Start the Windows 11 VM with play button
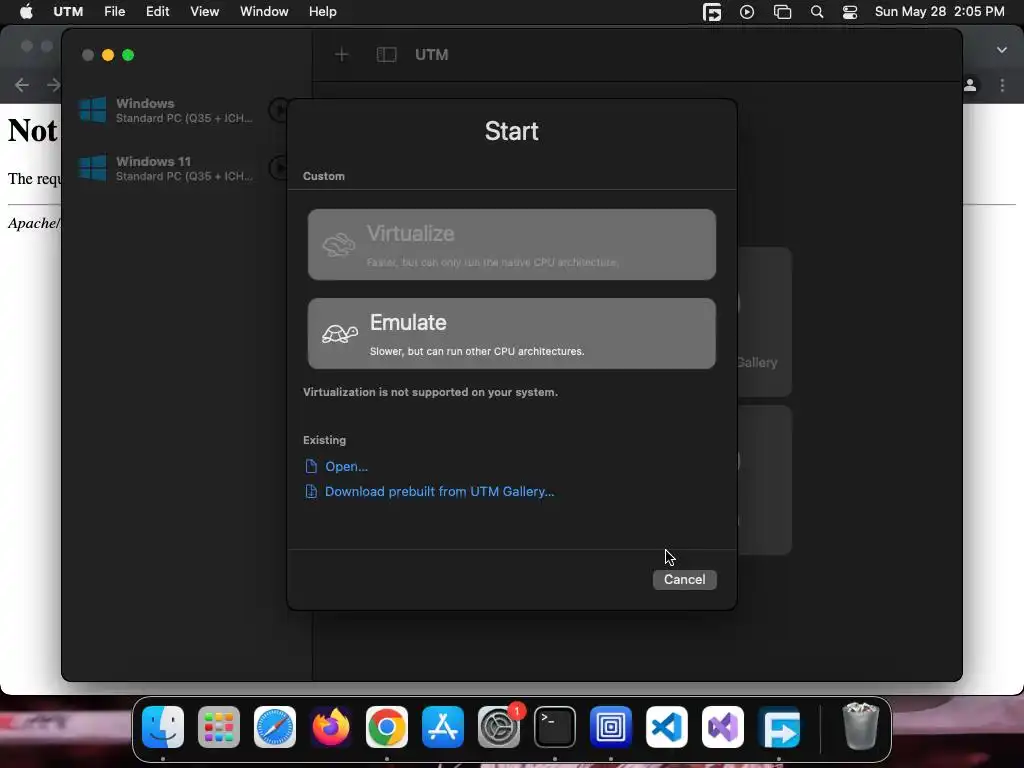 click(x=280, y=168)
